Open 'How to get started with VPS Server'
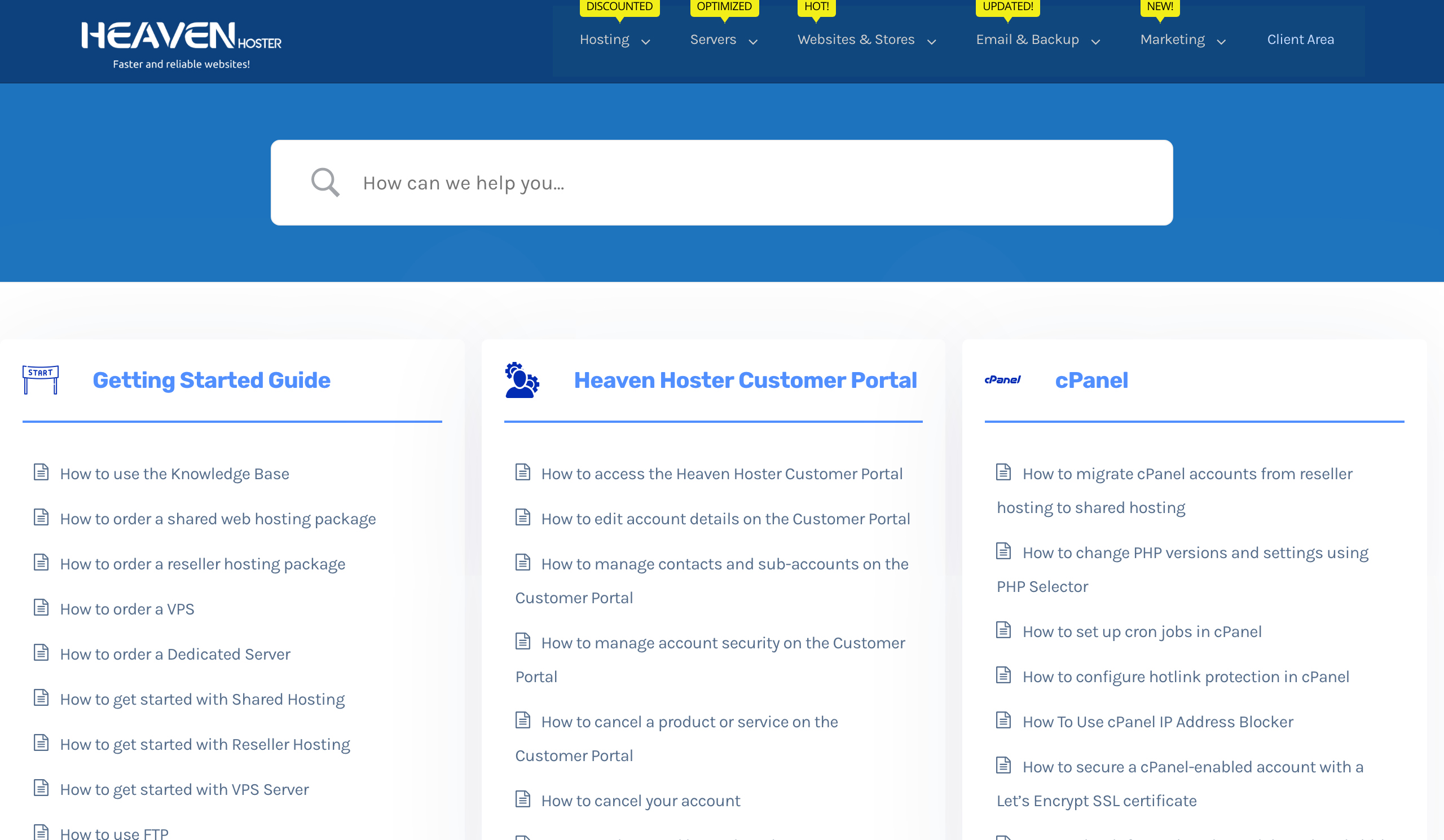Screen dimensions: 1444x840 (x=184, y=790)
